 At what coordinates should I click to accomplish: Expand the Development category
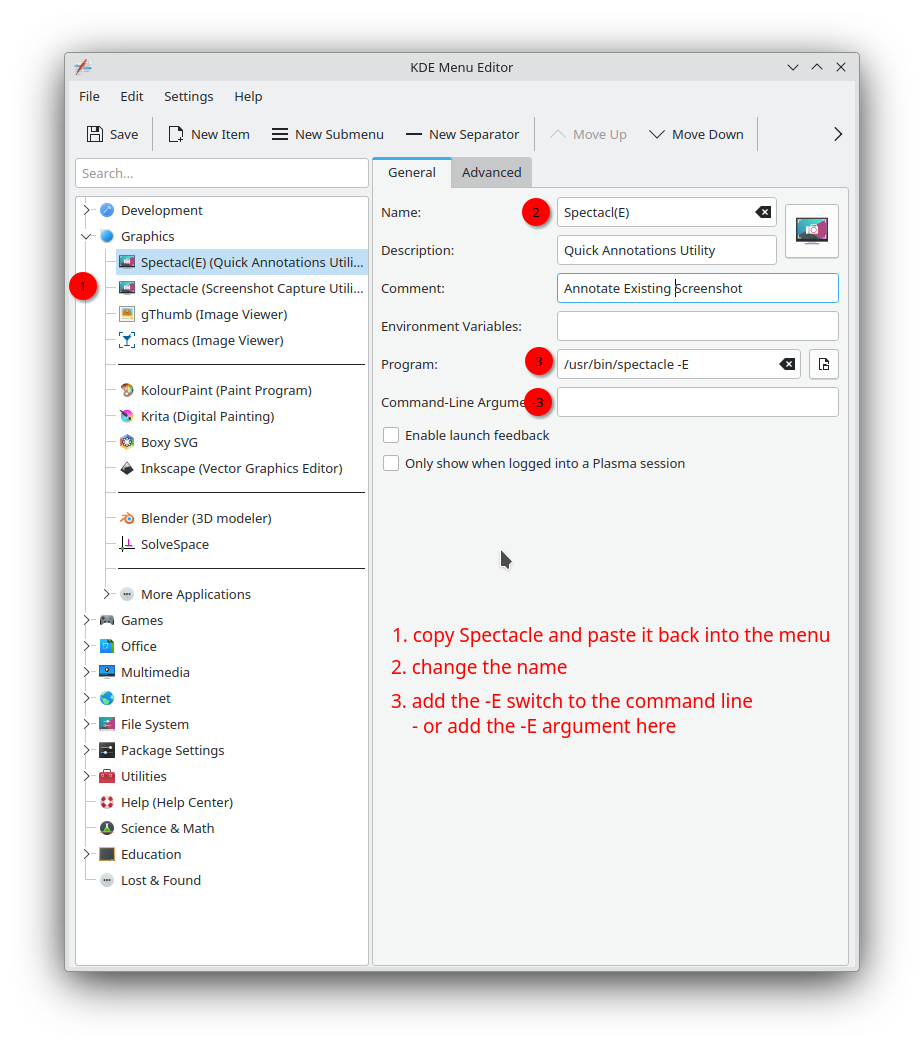pyautogui.click(x=86, y=210)
